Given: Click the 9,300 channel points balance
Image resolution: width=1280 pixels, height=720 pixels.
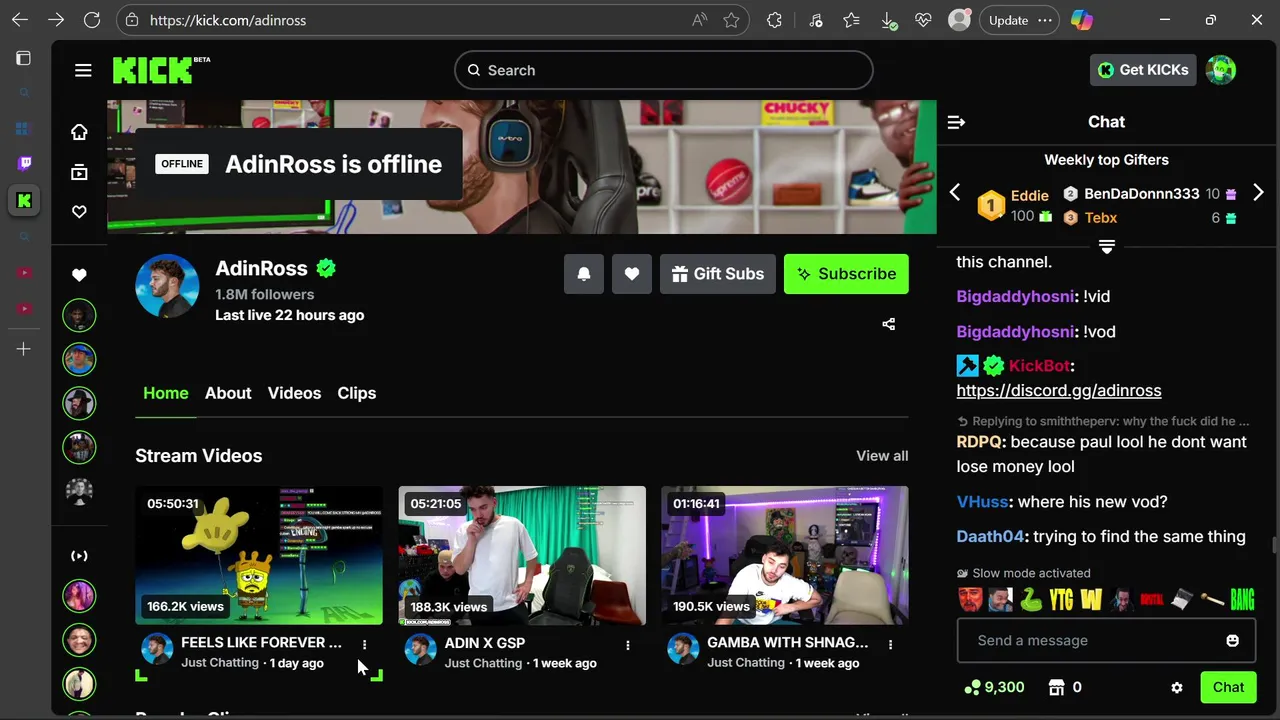Looking at the screenshot, I should pyautogui.click(x=994, y=687).
